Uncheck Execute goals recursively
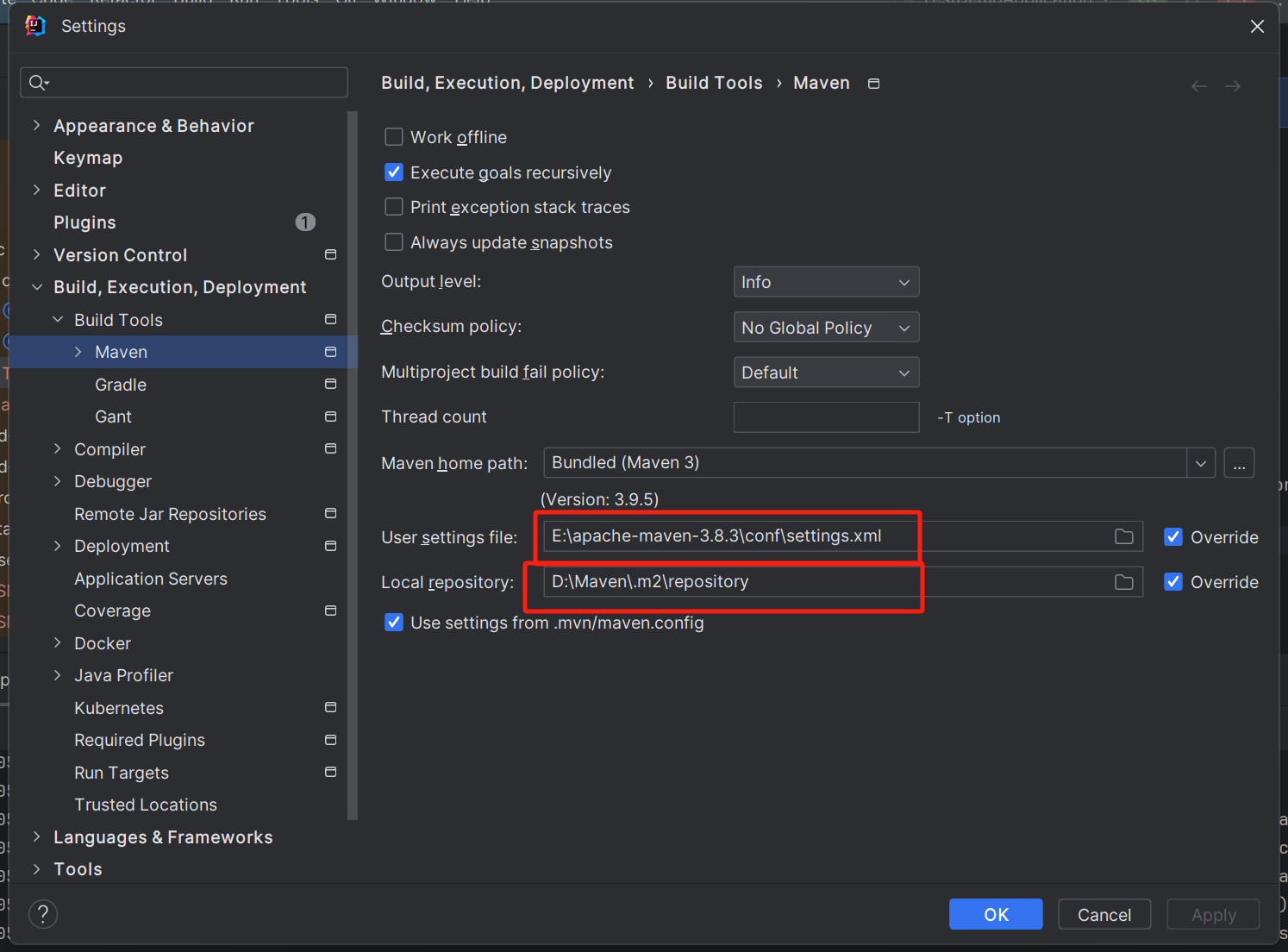Screen dimensions: 1288x952 point(394,172)
